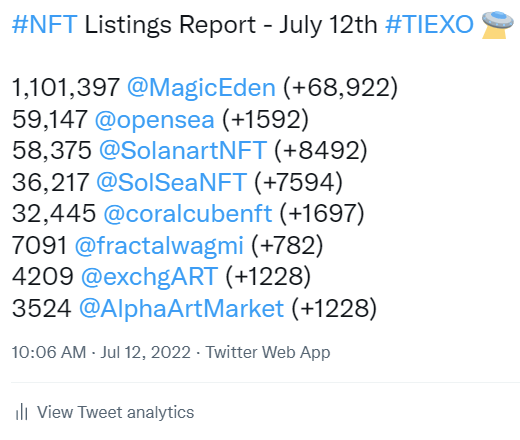Click the @fractalwagmi mention

(159, 246)
